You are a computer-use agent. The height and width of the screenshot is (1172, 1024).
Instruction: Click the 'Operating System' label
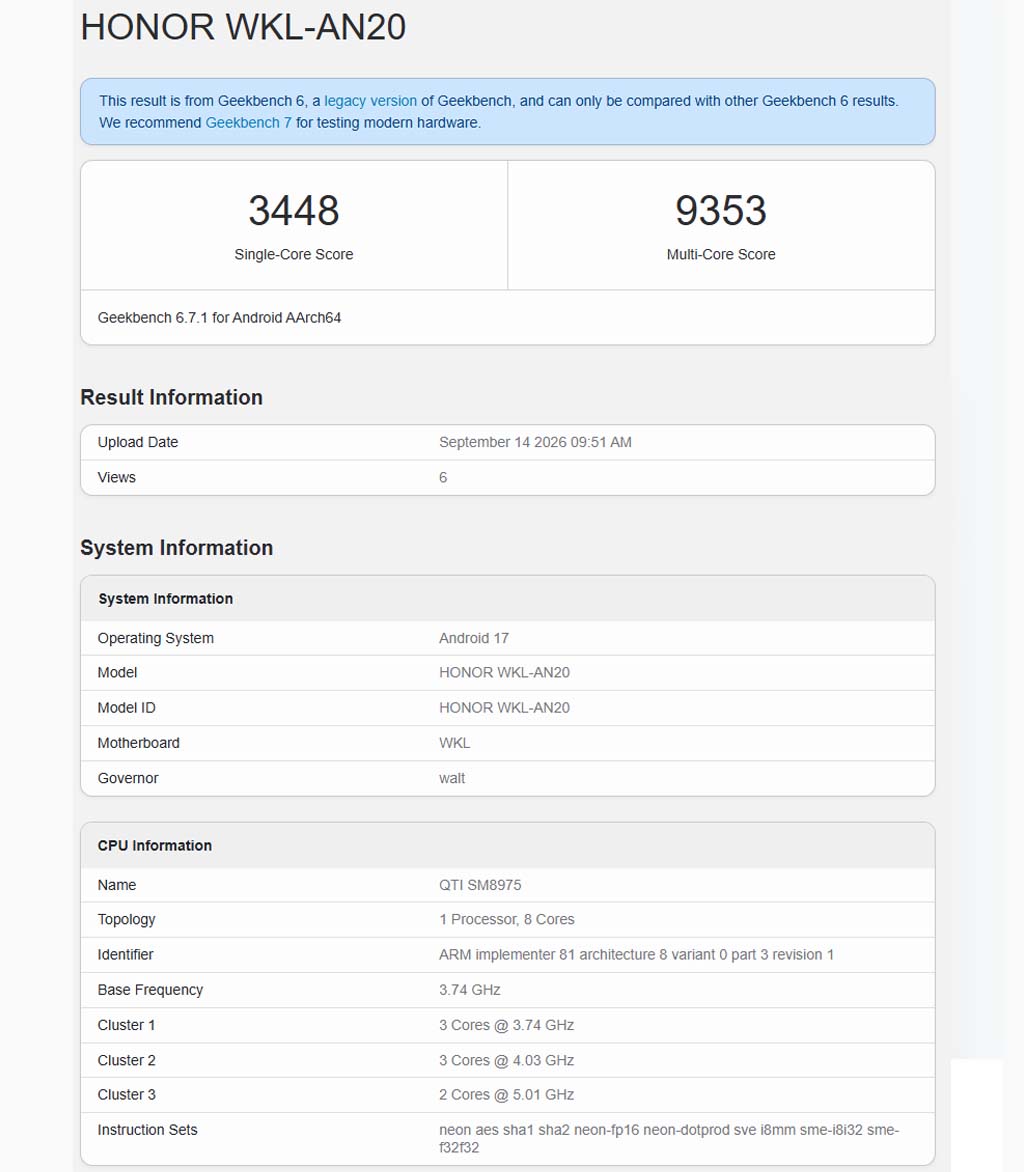(155, 638)
